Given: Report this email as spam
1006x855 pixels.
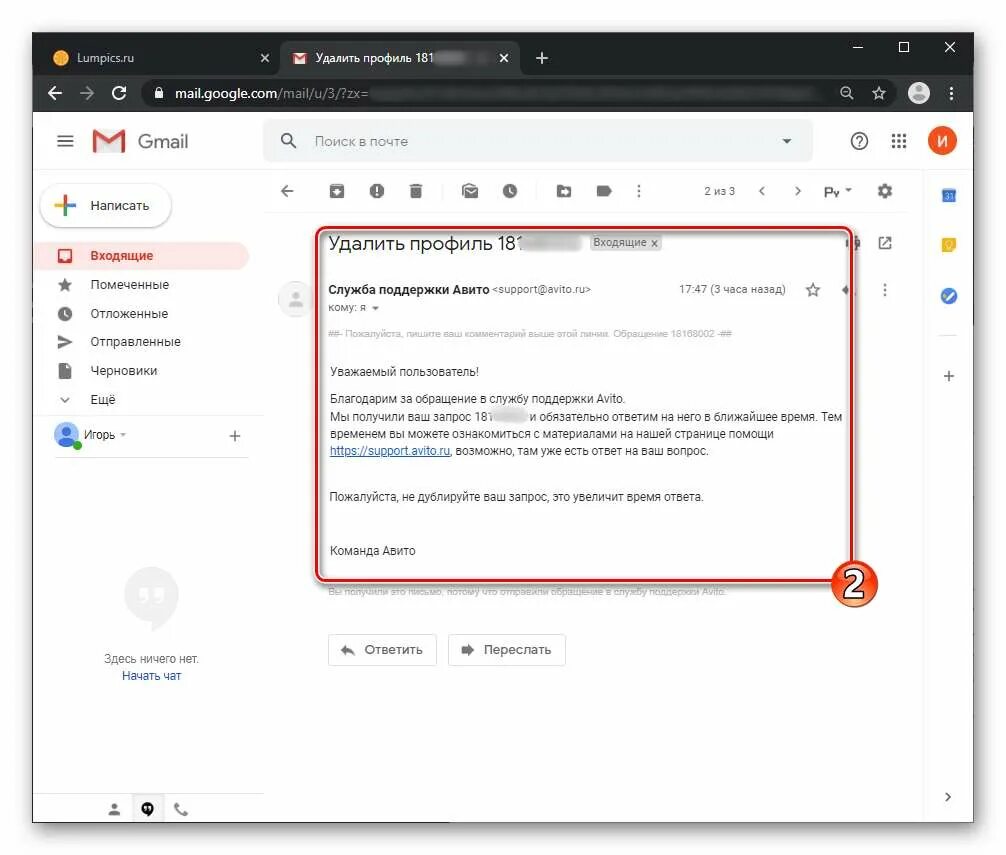Looking at the screenshot, I should [377, 191].
